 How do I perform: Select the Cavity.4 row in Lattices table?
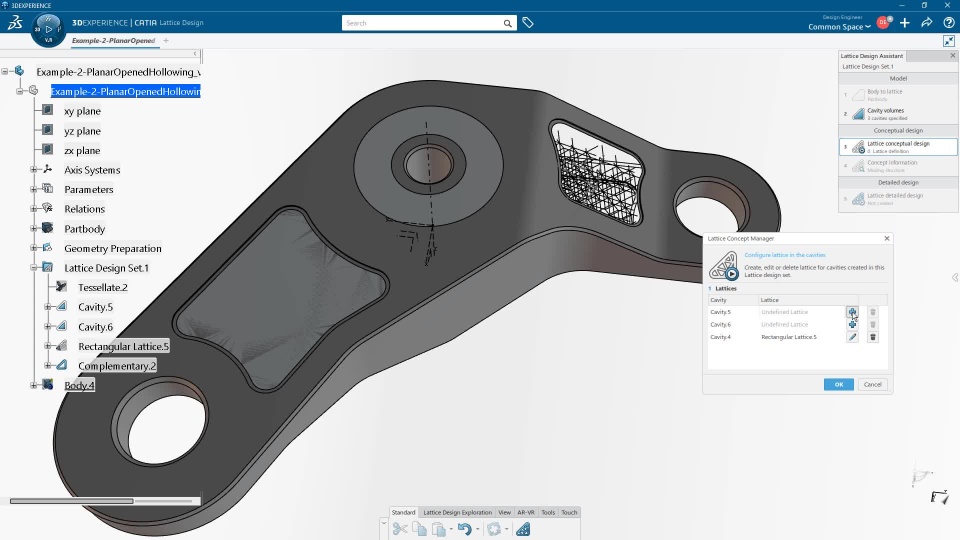(798, 337)
